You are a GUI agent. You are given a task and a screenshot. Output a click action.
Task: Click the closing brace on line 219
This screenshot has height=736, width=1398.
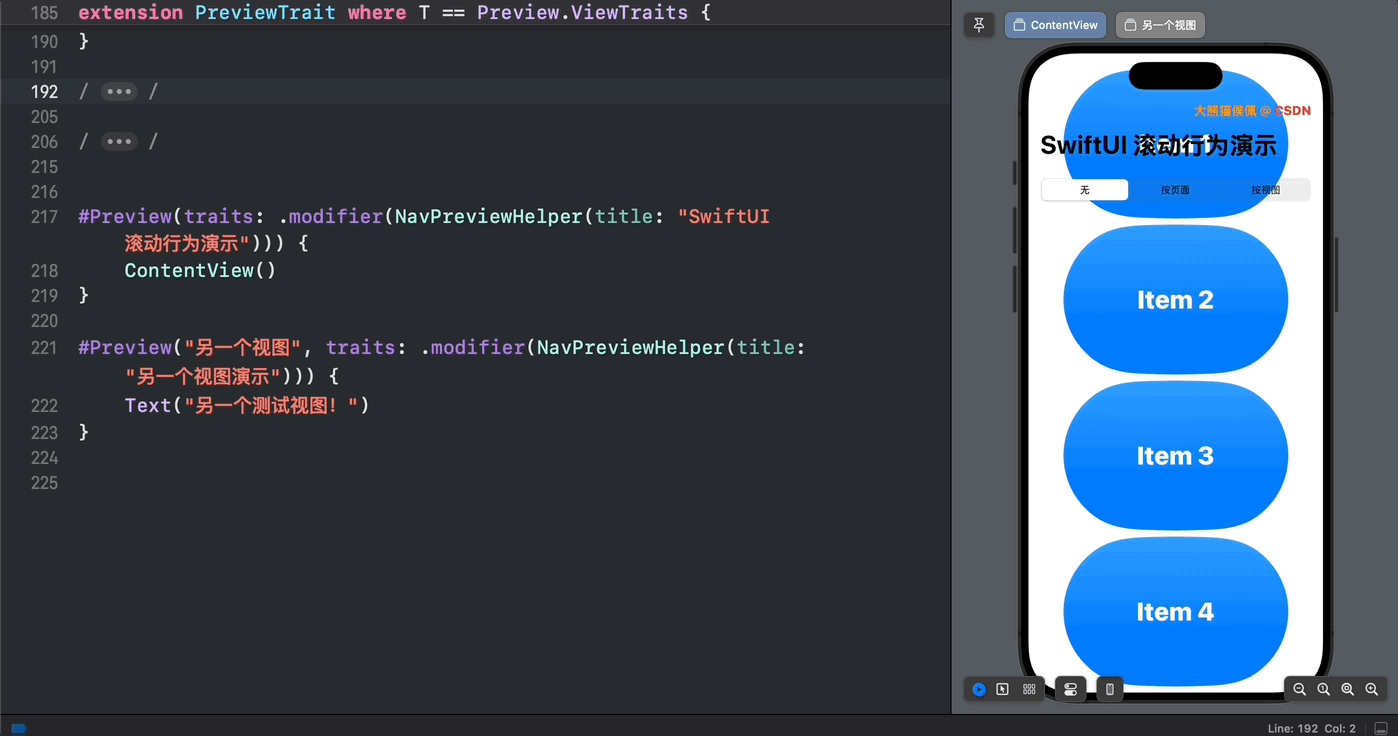pos(84,295)
